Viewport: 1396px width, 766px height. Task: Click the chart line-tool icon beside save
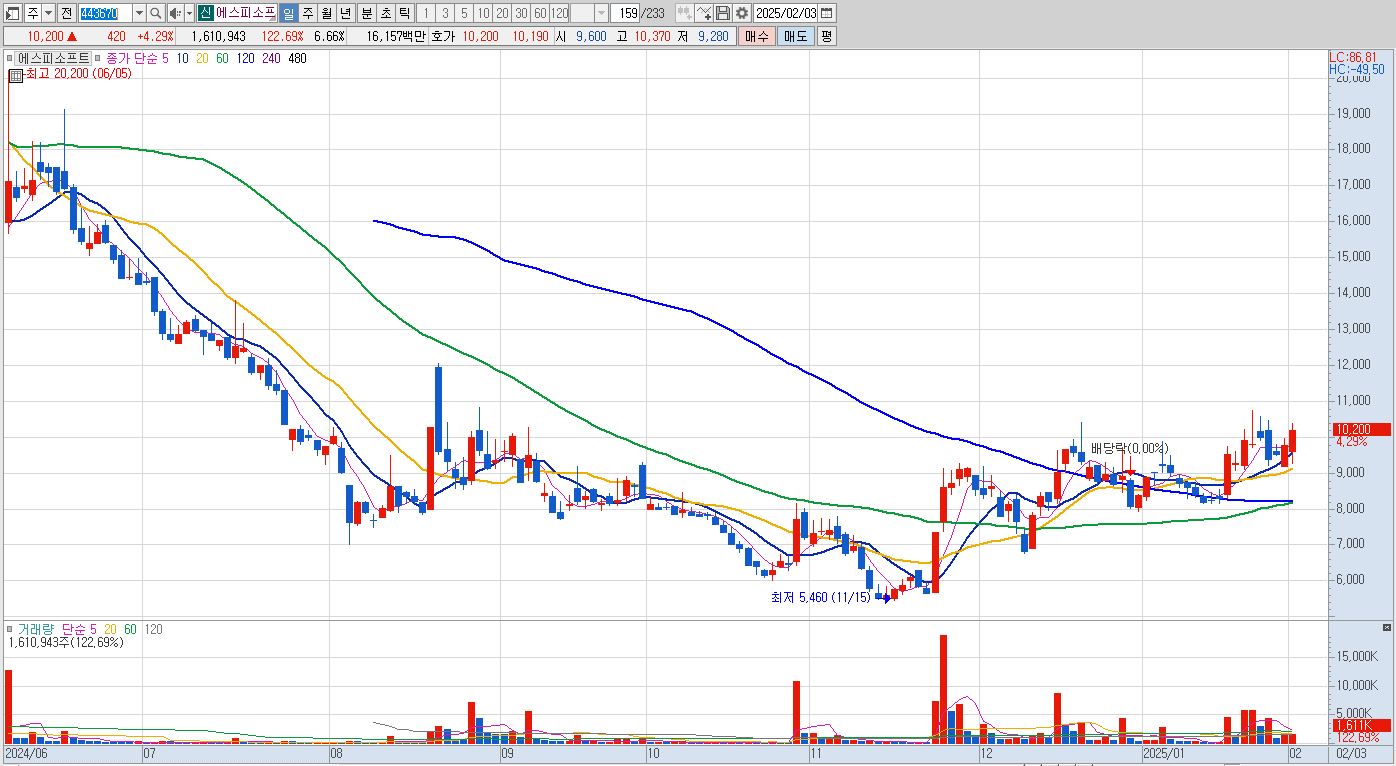tap(703, 13)
